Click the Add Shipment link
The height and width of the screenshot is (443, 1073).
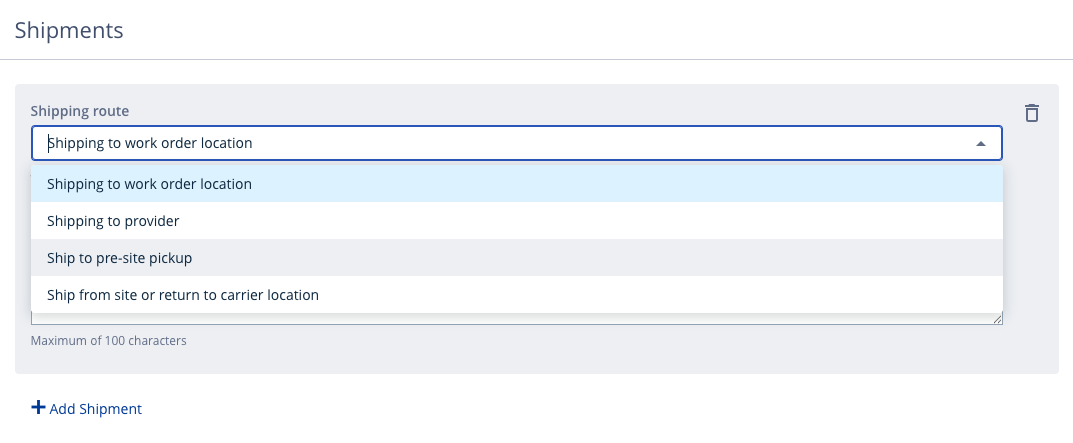click(95, 409)
